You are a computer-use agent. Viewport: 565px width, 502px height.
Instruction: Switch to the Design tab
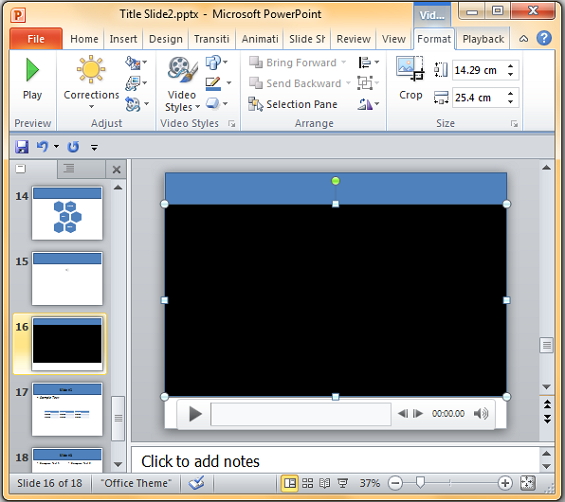[166, 39]
